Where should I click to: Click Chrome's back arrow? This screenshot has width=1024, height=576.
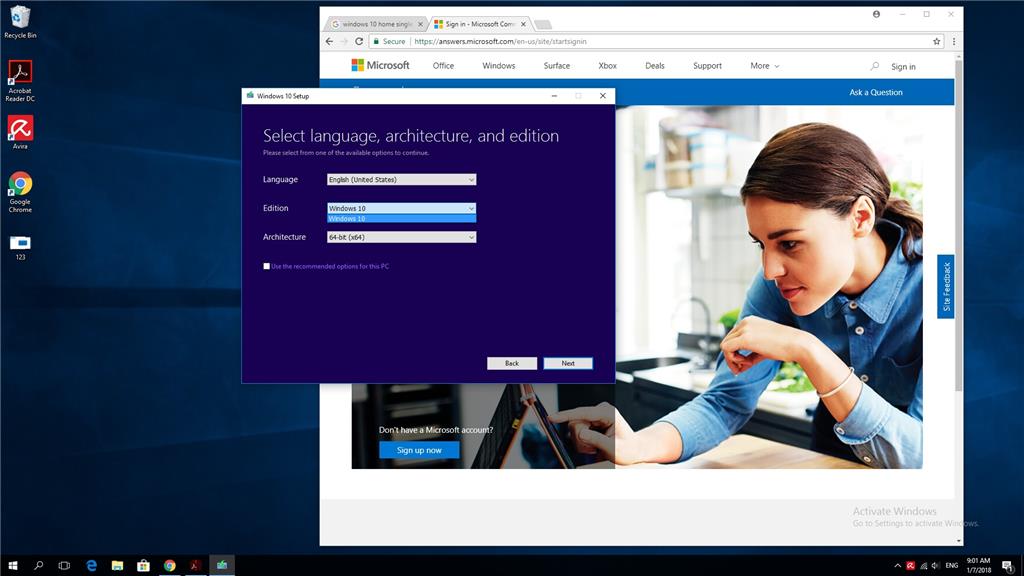coord(329,41)
